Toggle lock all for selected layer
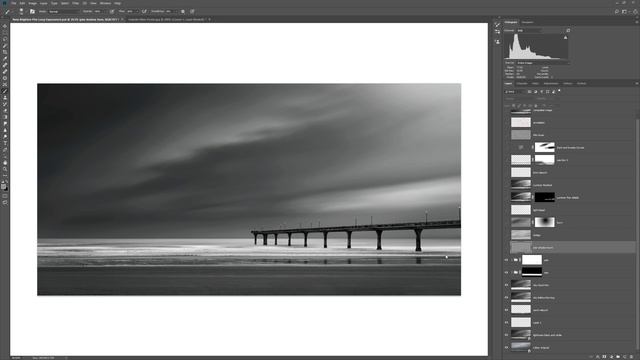Screen dimensions: 640x360 coord(536,105)
